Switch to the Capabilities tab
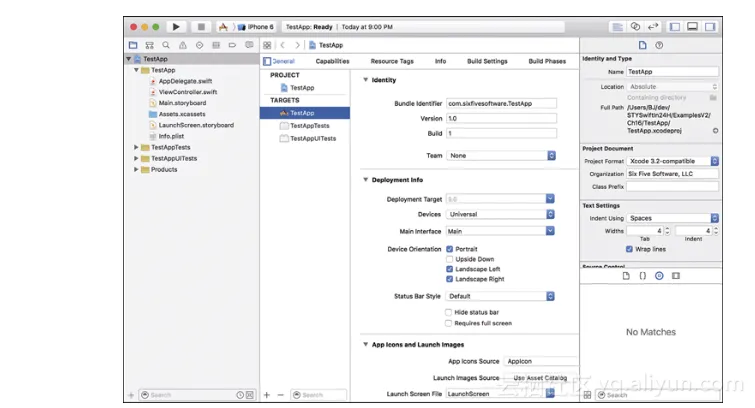The height and width of the screenshot is (408, 755). tap(332, 61)
